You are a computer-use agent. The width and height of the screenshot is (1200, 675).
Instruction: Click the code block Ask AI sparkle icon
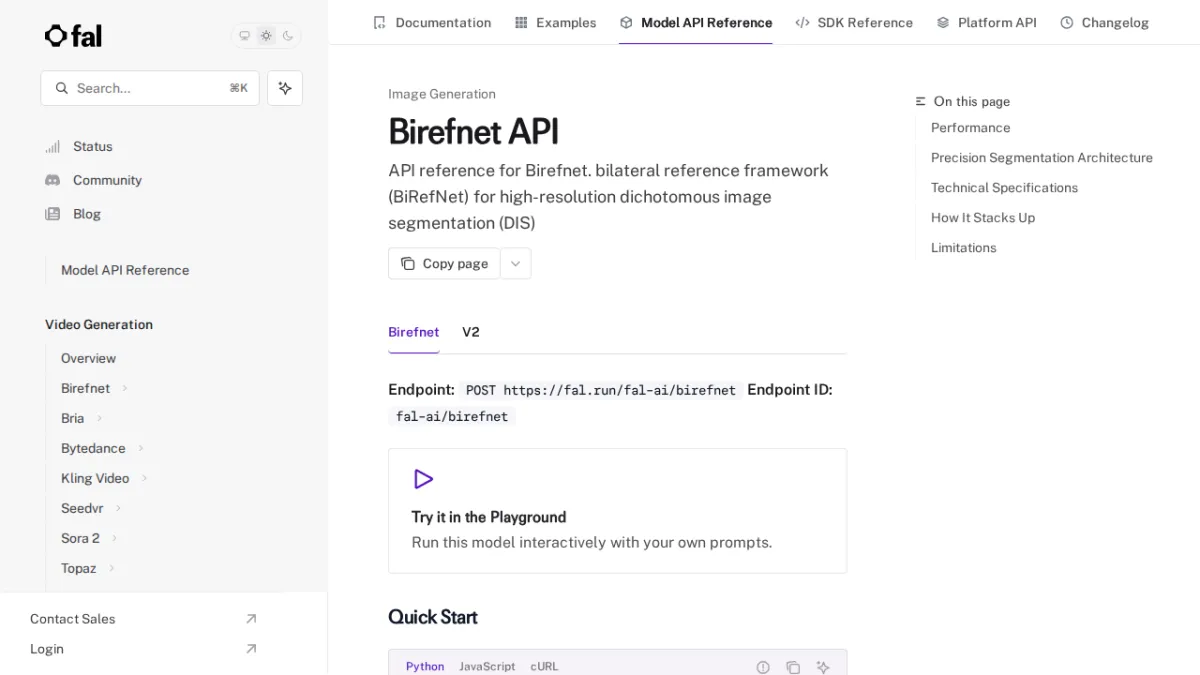[823, 667]
